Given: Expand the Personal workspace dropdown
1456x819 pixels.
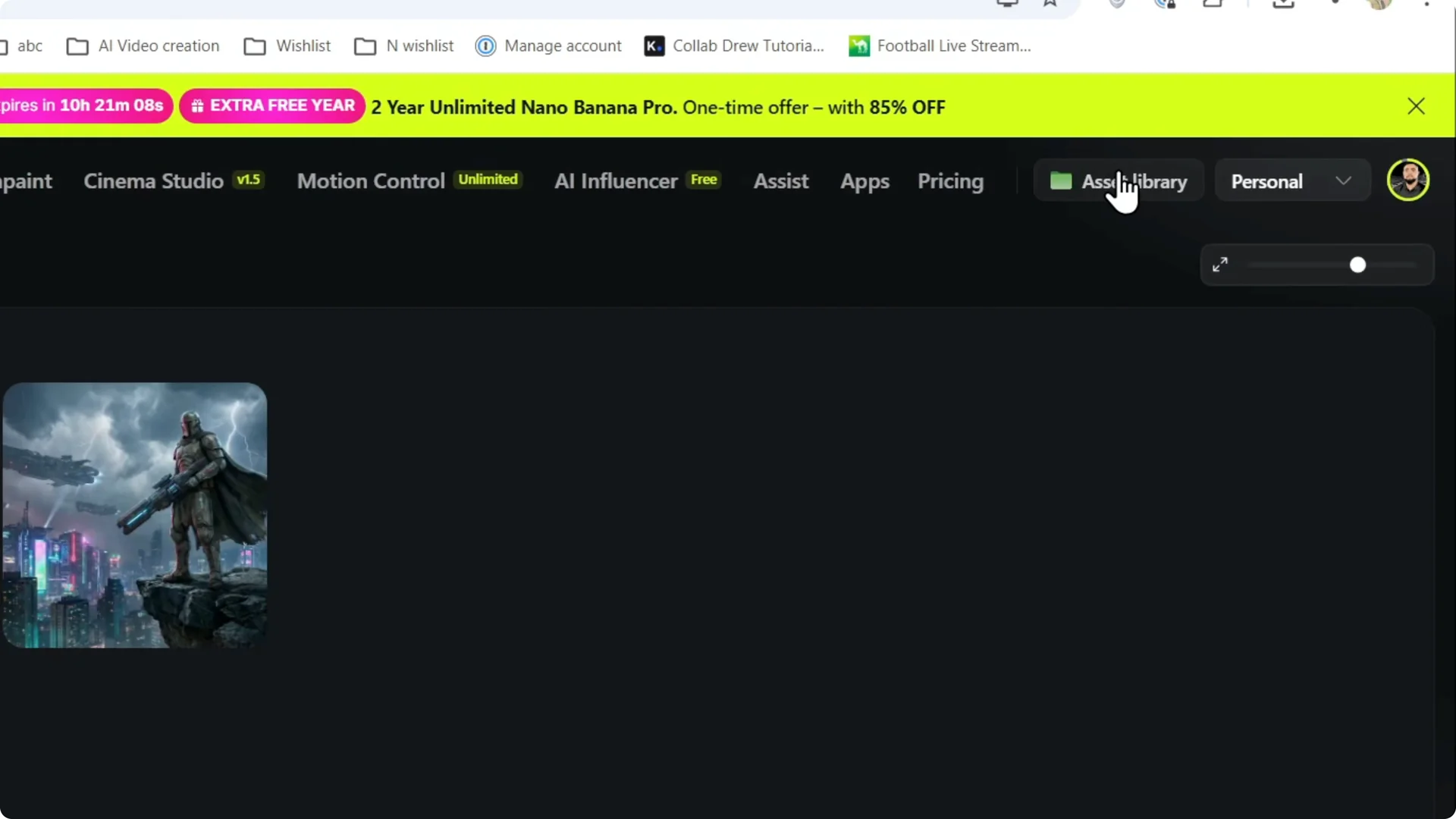Looking at the screenshot, I should click(x=1345, y=180).
